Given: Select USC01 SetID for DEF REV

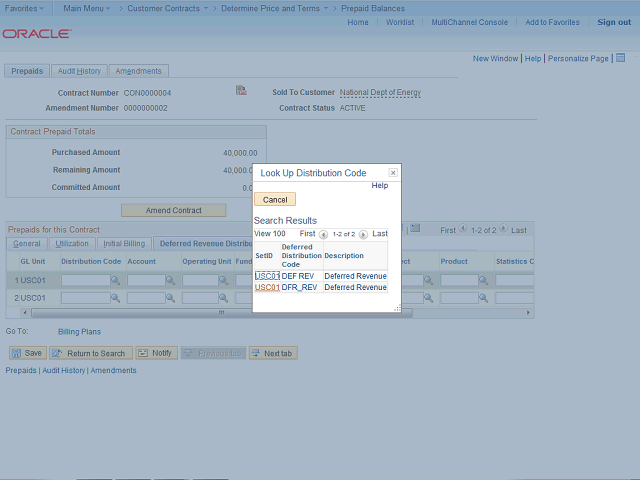Looking at the screenshot, I should coord(267,276).
